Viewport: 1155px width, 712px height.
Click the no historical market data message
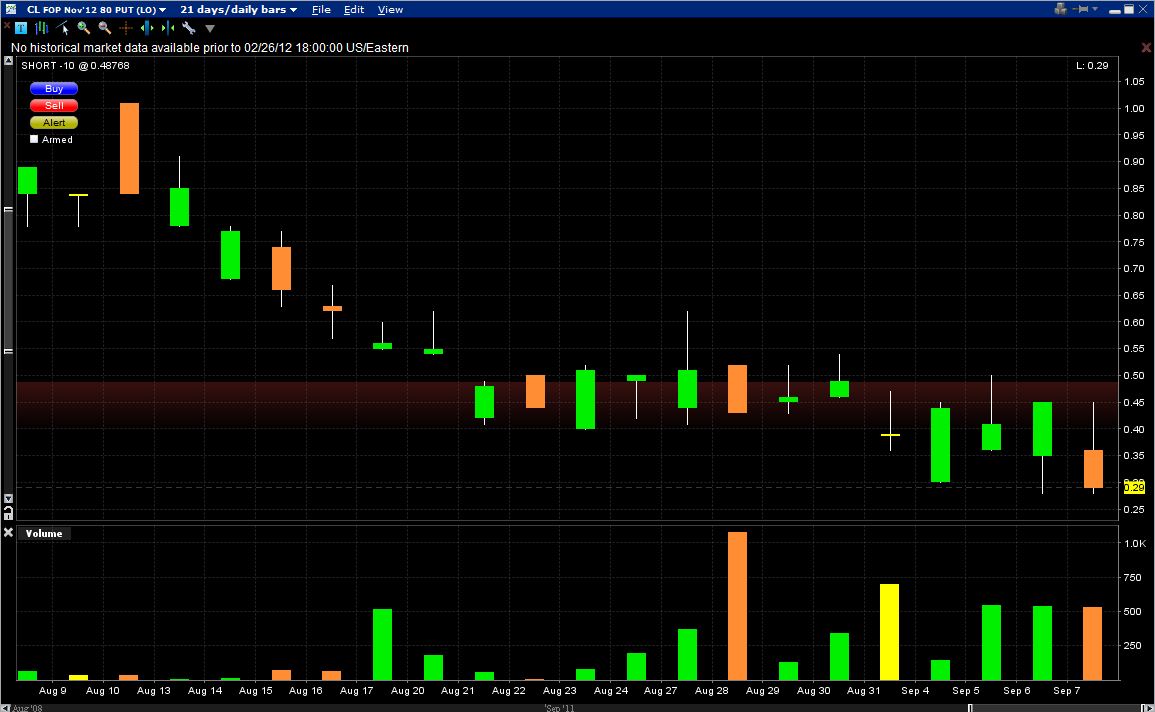click(x=210, y=48)
